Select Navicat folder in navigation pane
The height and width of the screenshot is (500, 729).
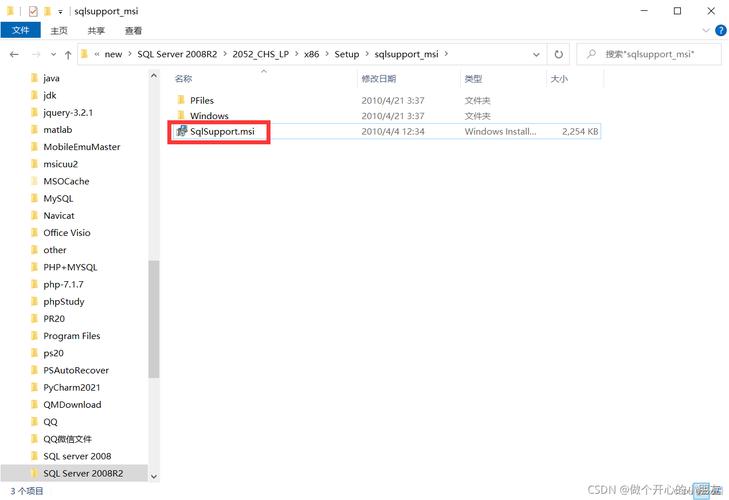[59, 216]
